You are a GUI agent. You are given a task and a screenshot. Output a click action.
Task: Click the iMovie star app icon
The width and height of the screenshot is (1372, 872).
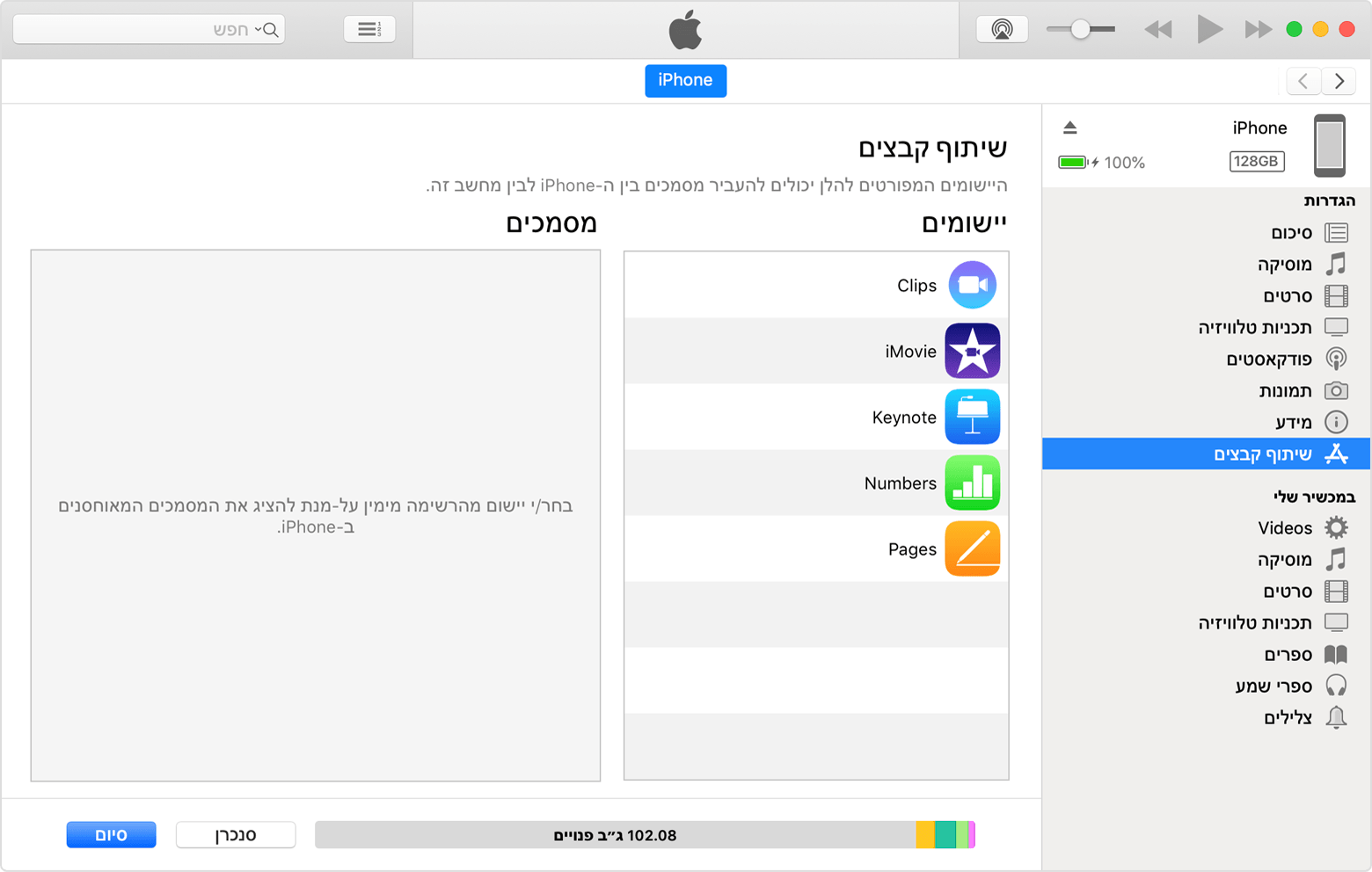coord(973,351)
